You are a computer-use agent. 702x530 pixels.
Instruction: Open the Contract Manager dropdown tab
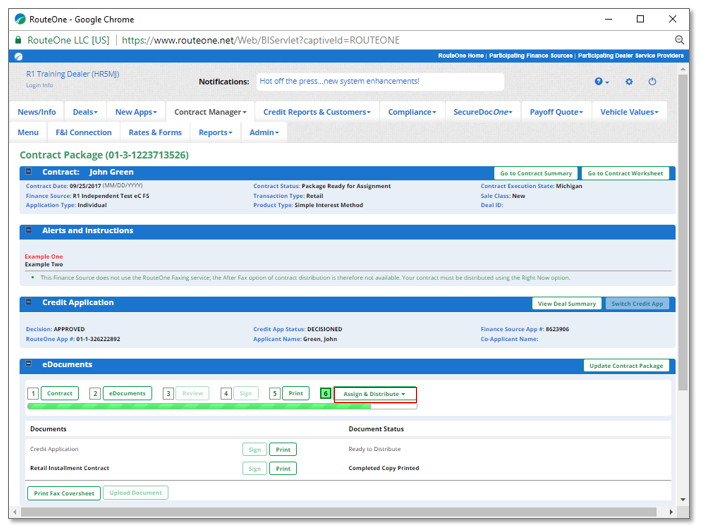pos(210,112)
